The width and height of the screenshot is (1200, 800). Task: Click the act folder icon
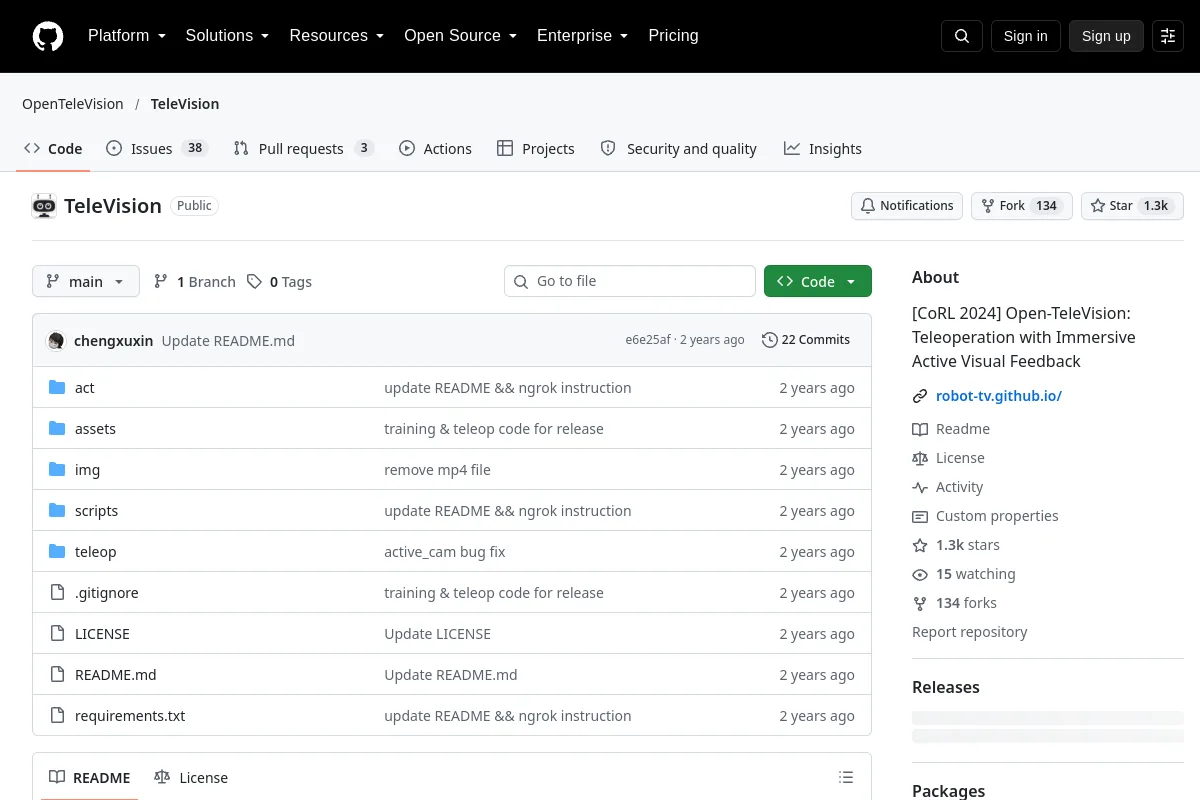tap(57, 388)
